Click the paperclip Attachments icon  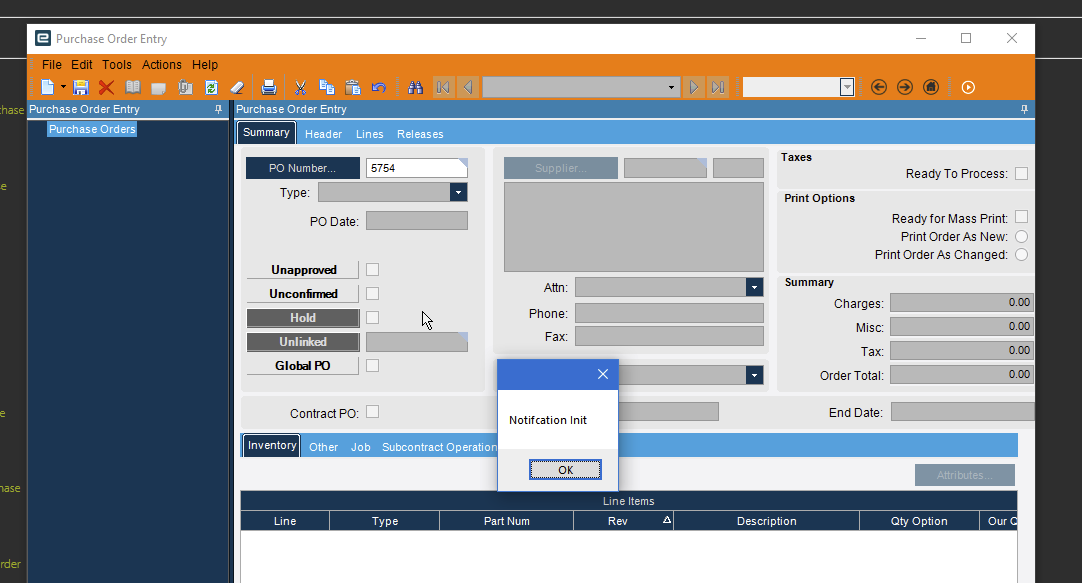click(185, 88)
